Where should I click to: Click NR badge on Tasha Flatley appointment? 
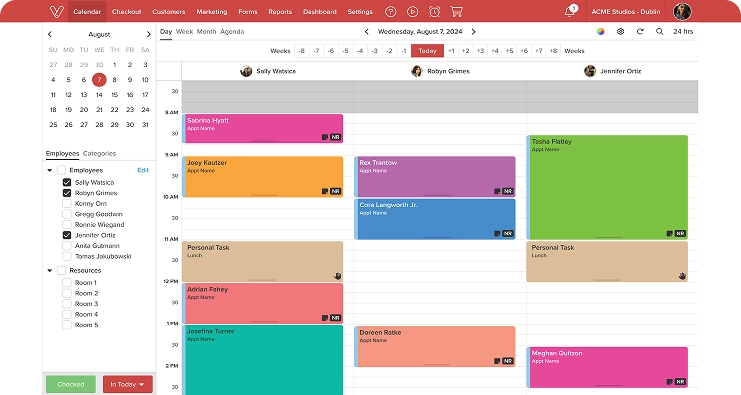[681, 233]
